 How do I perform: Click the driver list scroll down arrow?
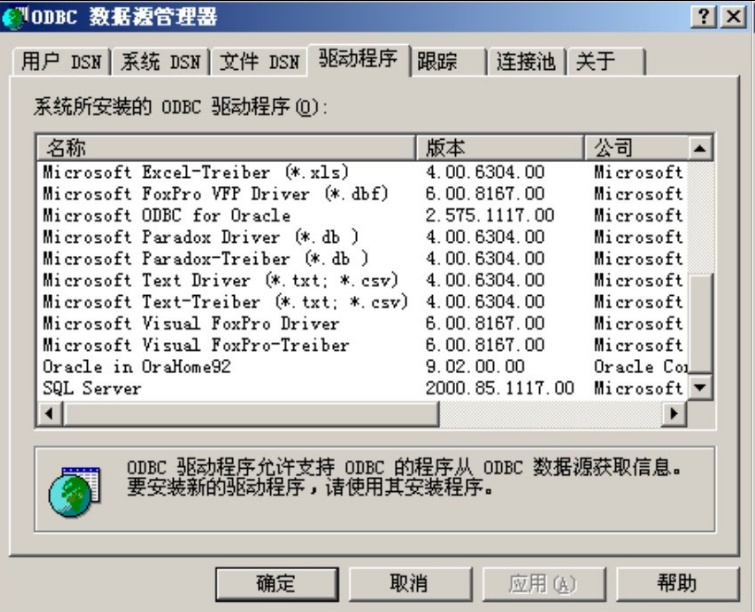tap(700, 387)
